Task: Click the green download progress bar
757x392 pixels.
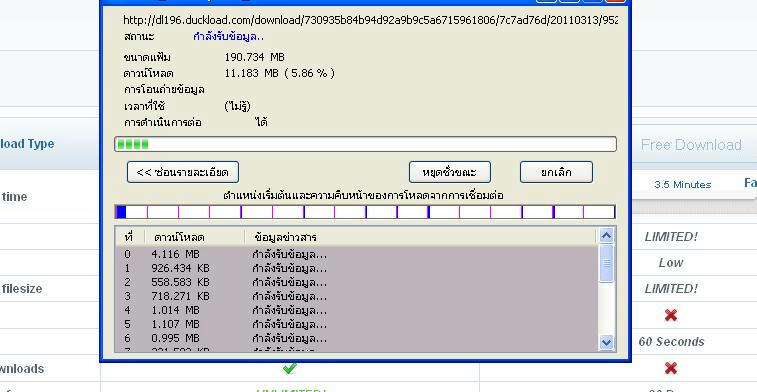Action: pyautogui.click(x=365, y=144)
